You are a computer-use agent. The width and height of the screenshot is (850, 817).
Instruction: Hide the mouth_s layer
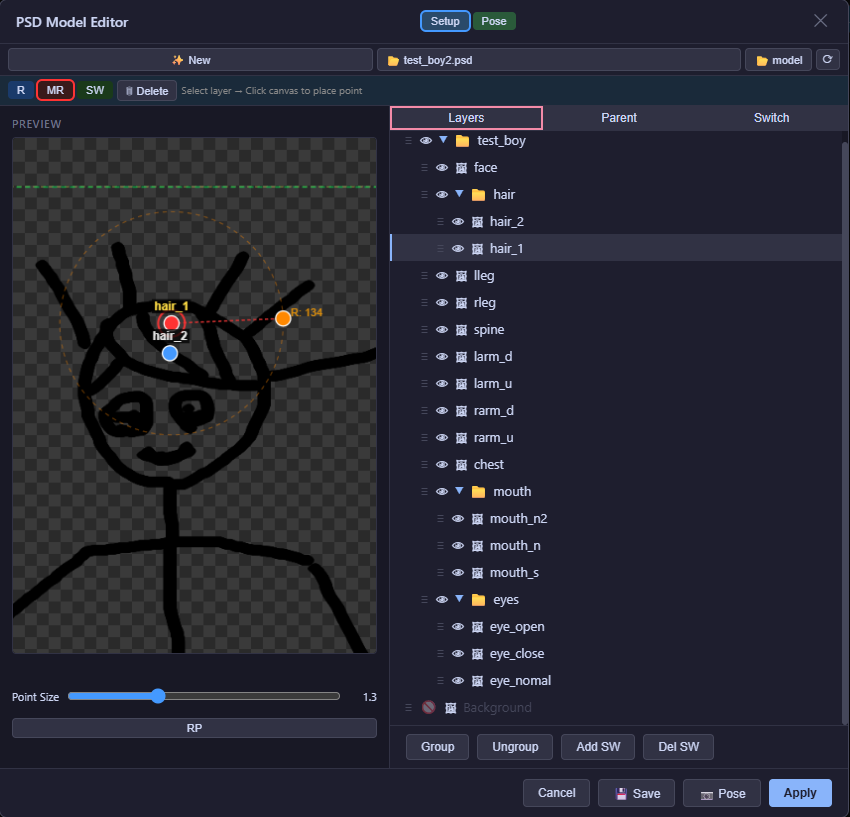pyautogui.click(x=458, y=573)
